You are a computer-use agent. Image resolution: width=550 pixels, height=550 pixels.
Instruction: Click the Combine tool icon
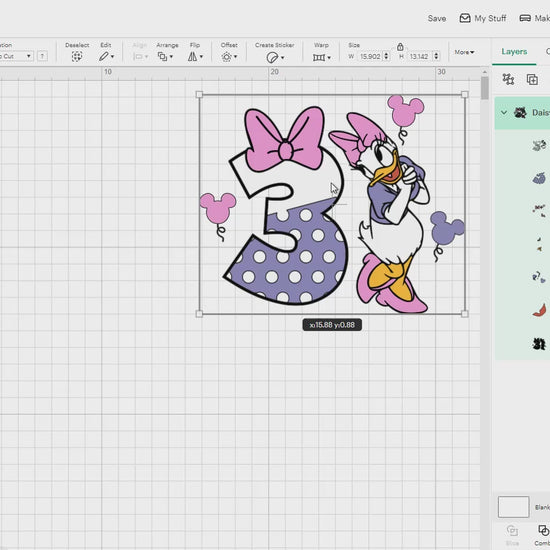543,530
